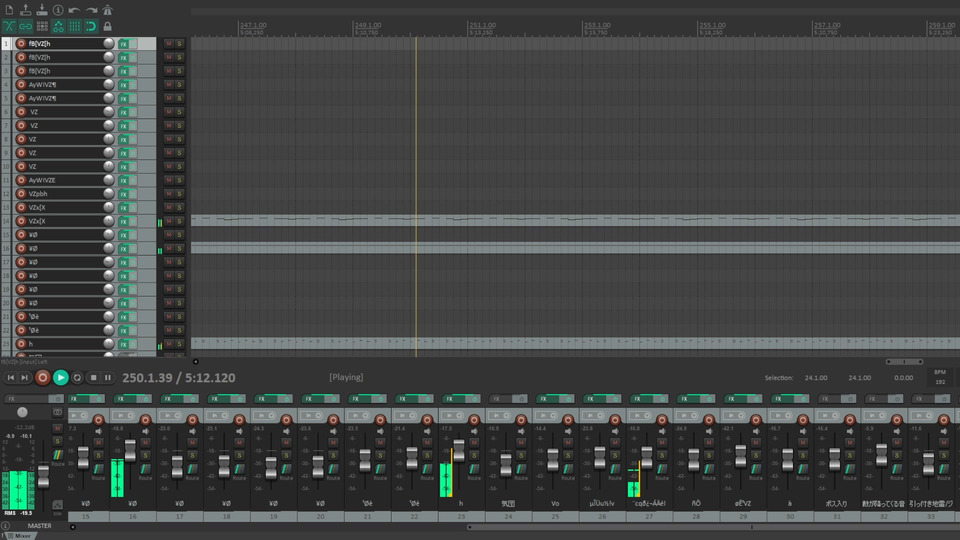The width and height of the screenshot is (960, 540).
Task: Open the master track FX button
Action: click(x=27, y=399)
